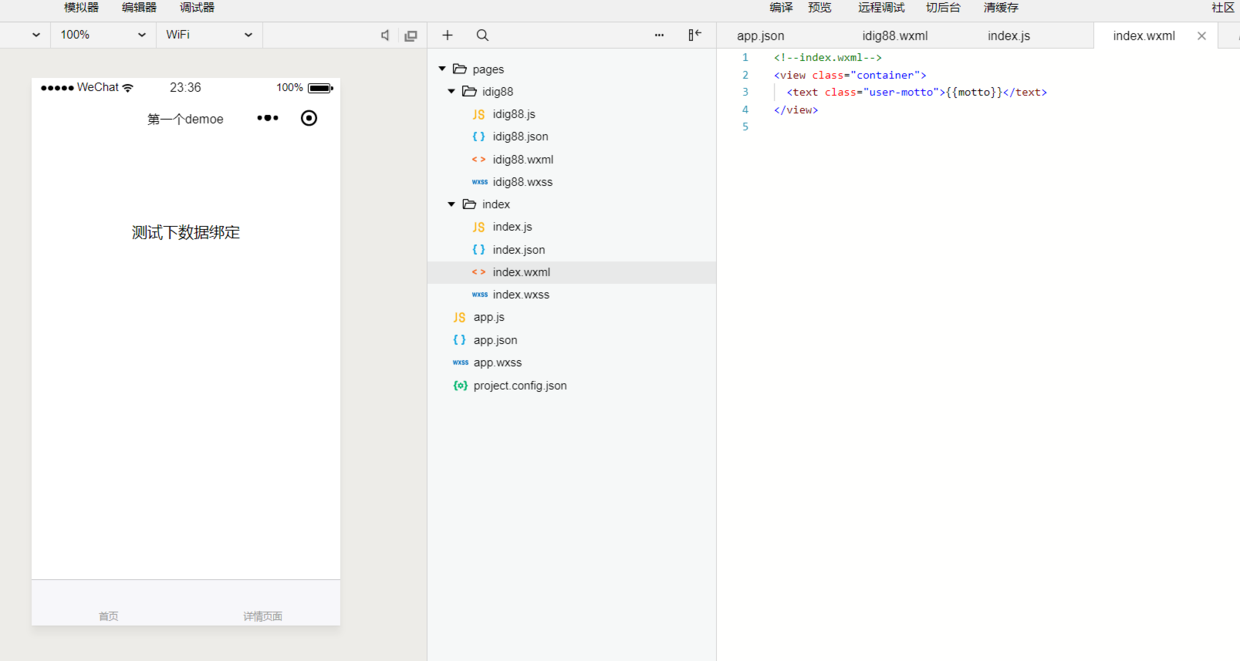The width and height of the screenshot is (1240, 661).
Task: Click the {{motto}} code on line 3
Action: click(974, 92)
